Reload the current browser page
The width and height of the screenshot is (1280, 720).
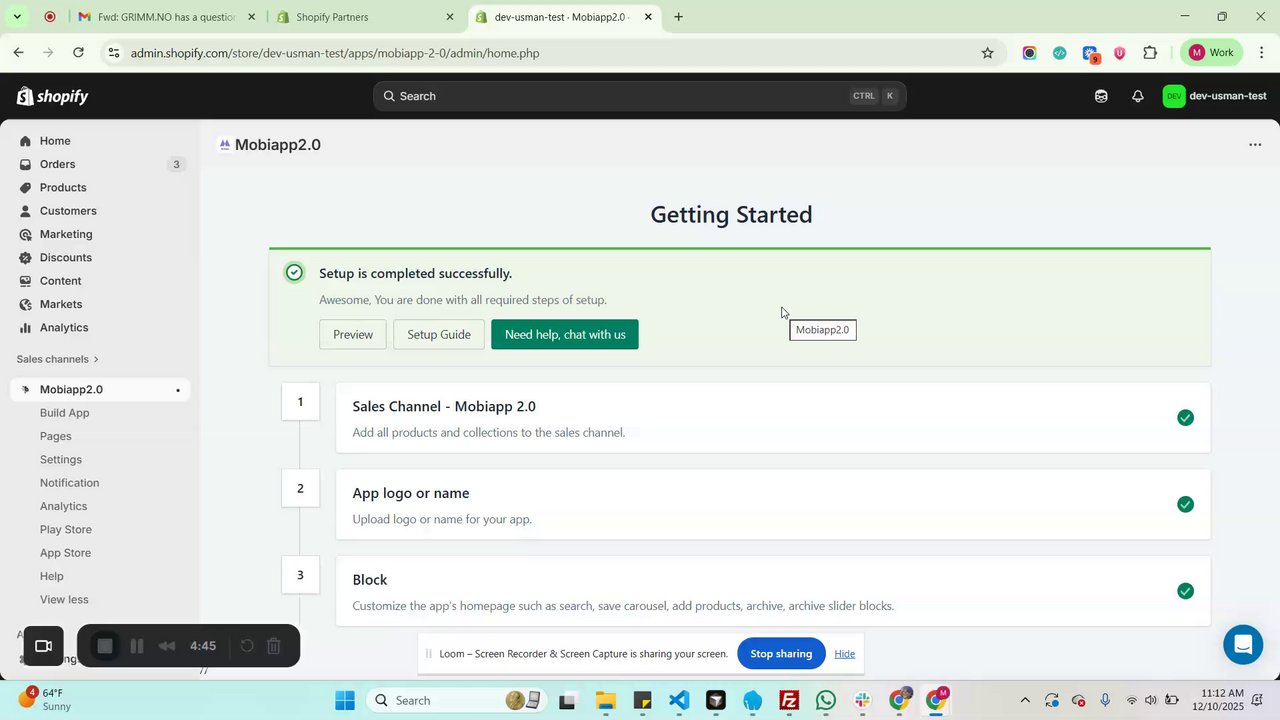point(78,53)
